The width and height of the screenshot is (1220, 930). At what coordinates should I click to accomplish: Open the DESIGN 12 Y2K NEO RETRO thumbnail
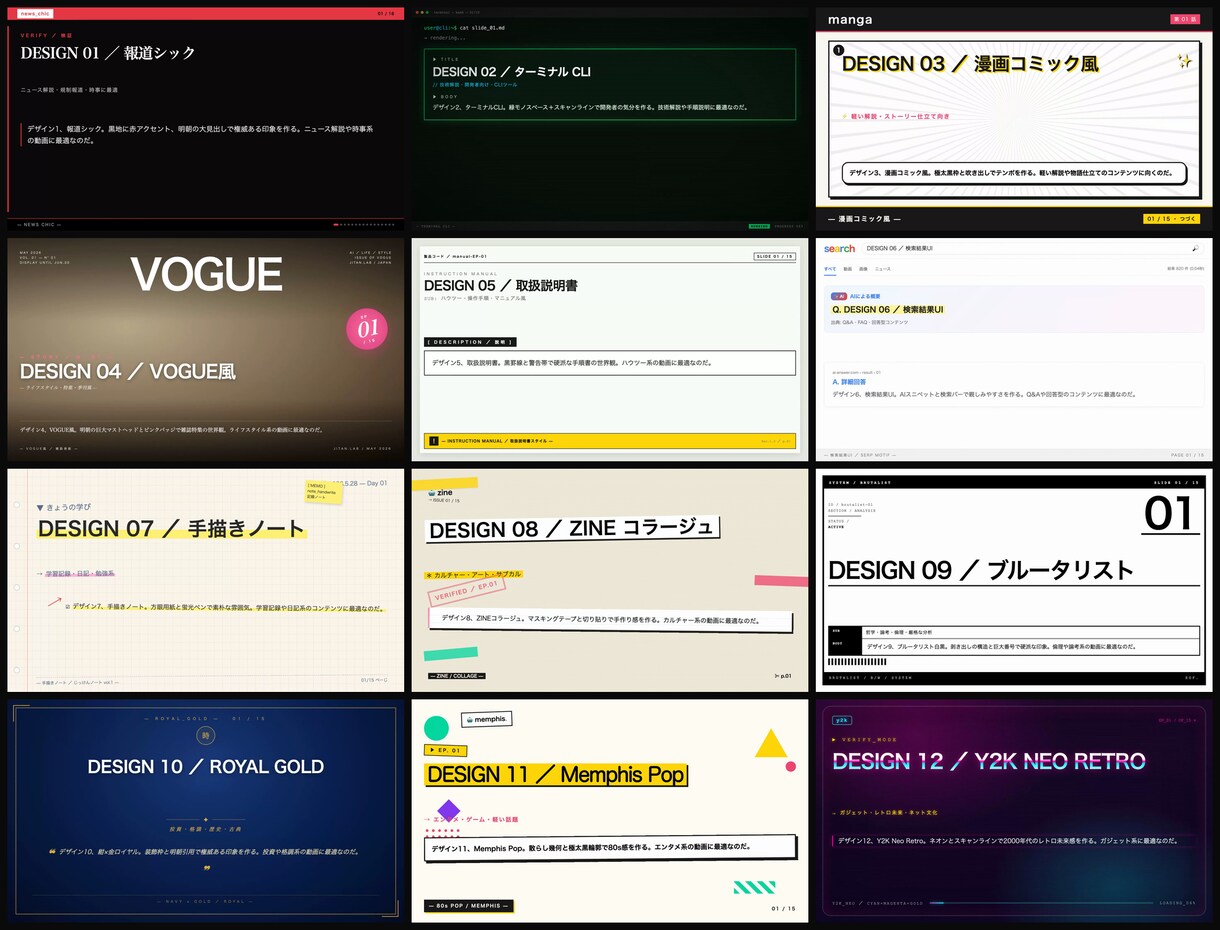click(1014, 811)
